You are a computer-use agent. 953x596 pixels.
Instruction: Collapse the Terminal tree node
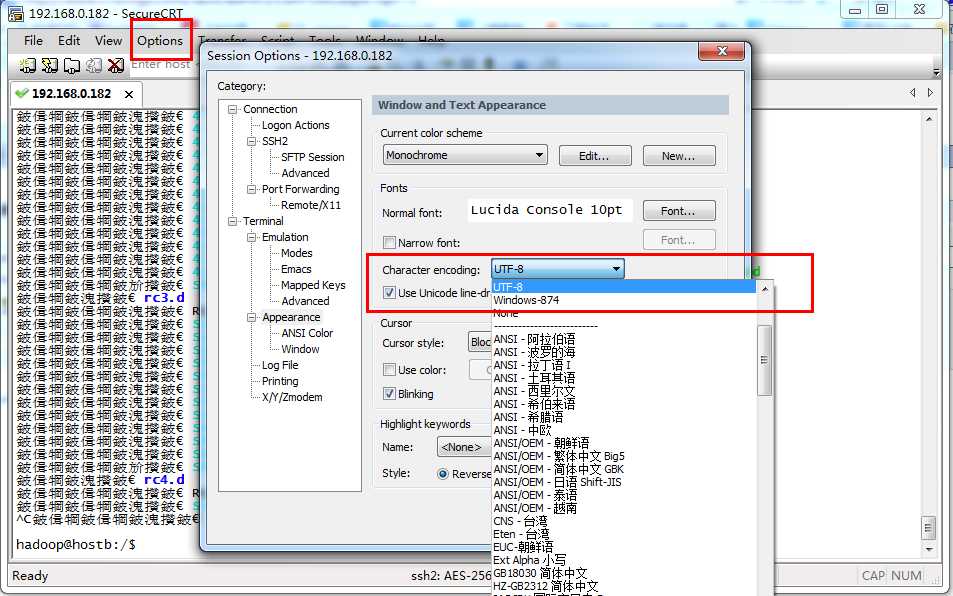(232, 222)
